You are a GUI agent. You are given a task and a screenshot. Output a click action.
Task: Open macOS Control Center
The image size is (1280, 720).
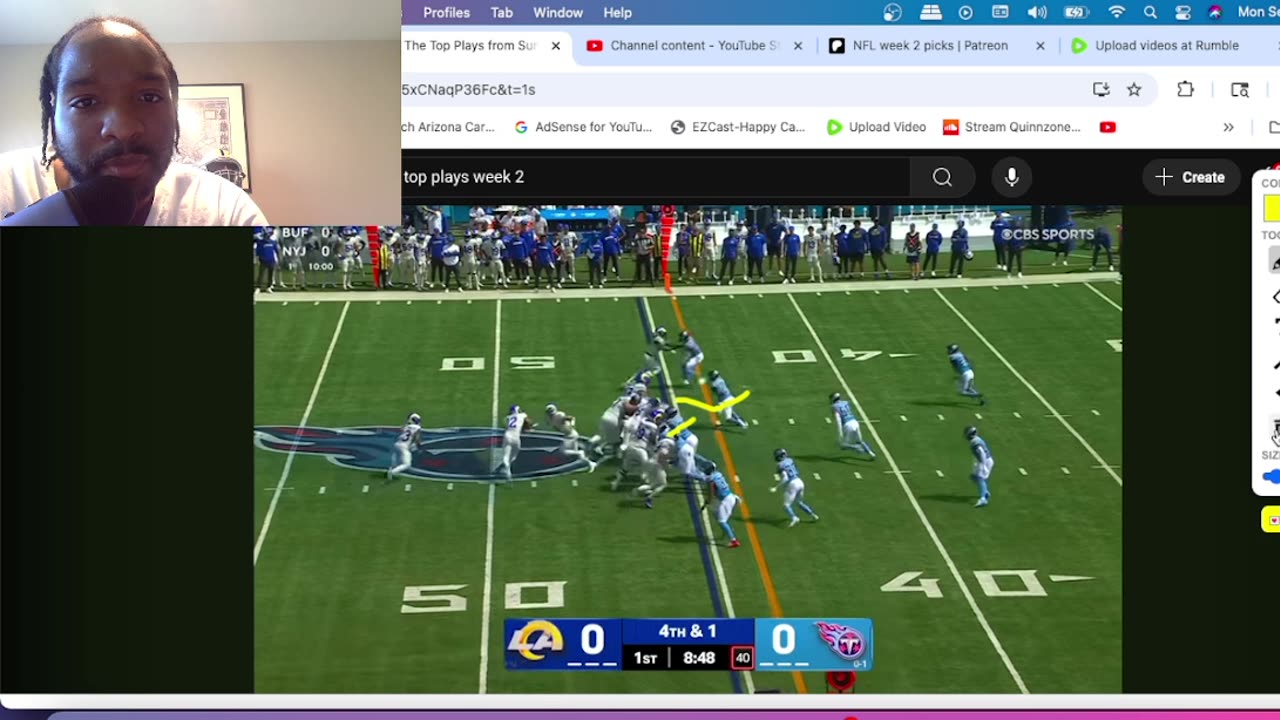click(1183, 13)
